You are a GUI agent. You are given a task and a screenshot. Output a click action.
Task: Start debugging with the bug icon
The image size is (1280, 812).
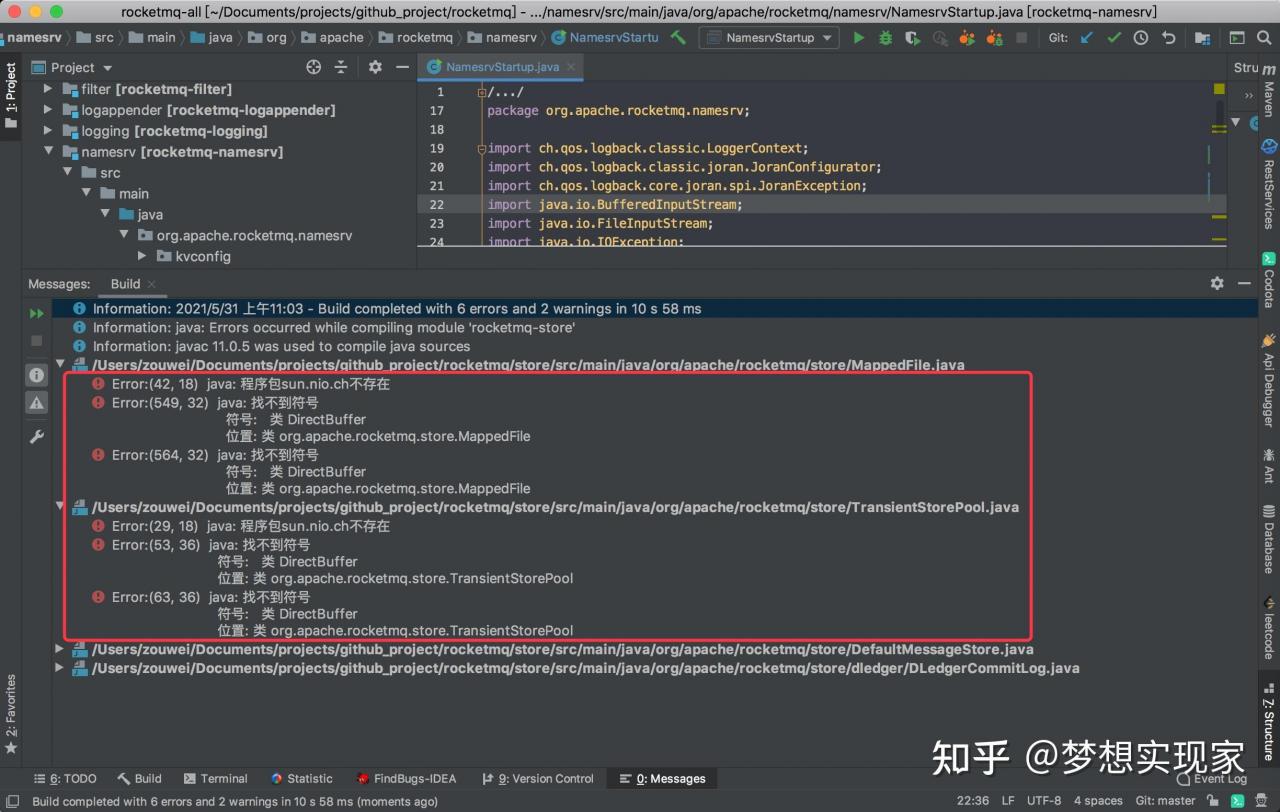coord(886,37)
